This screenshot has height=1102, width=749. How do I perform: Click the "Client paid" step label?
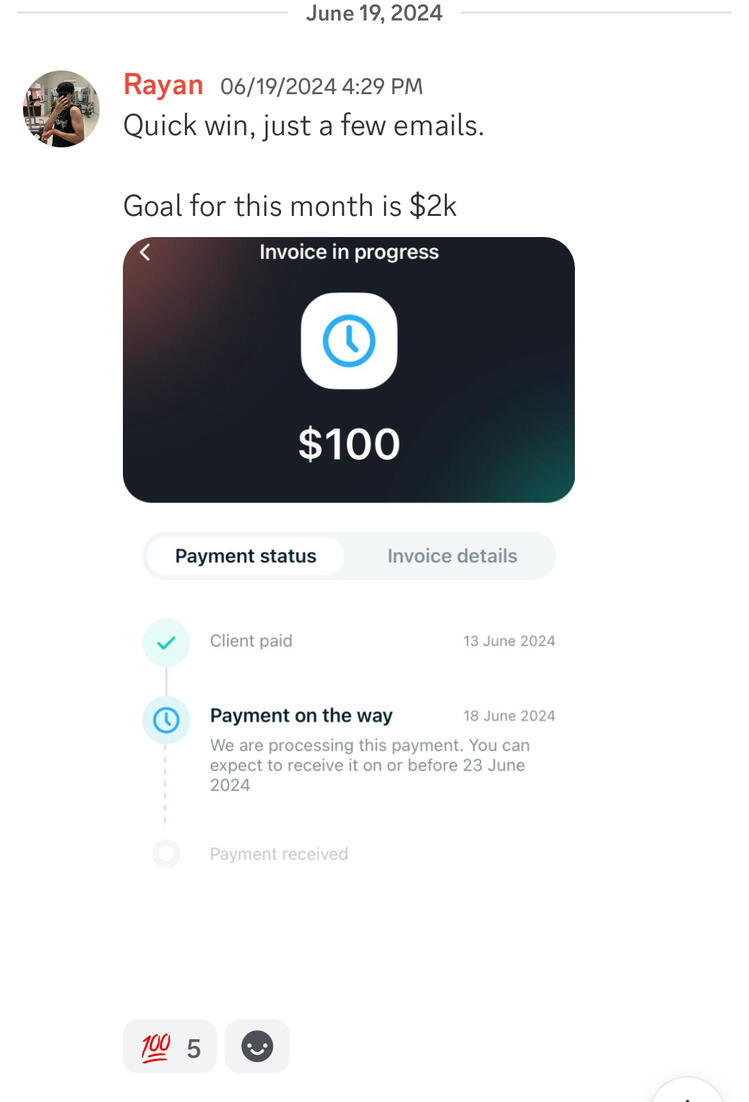[251, 641]
